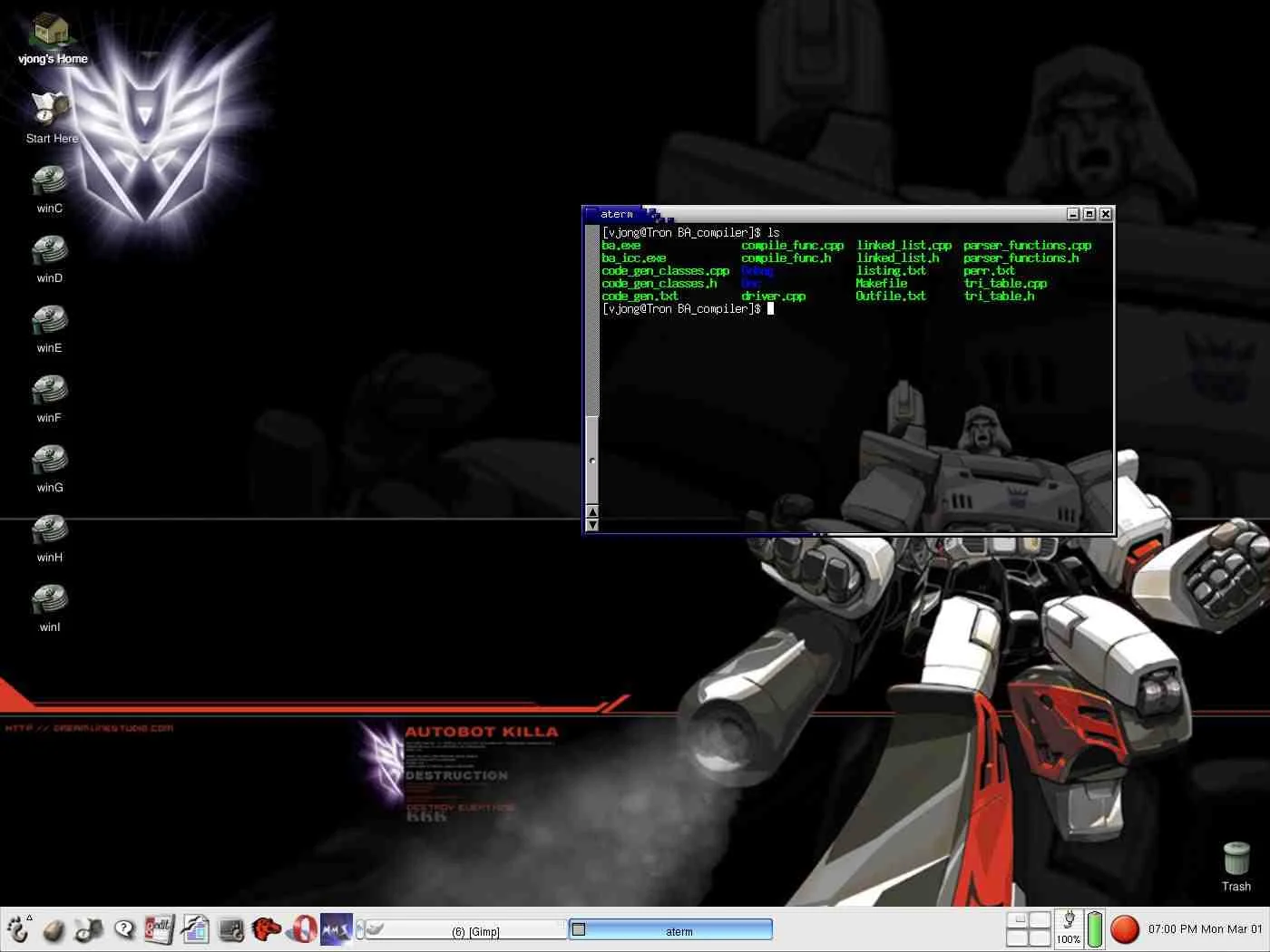Viewport: 1270px width, 952px height.
Task: Click the red round button in panel
Action: tap(1125, 929)
